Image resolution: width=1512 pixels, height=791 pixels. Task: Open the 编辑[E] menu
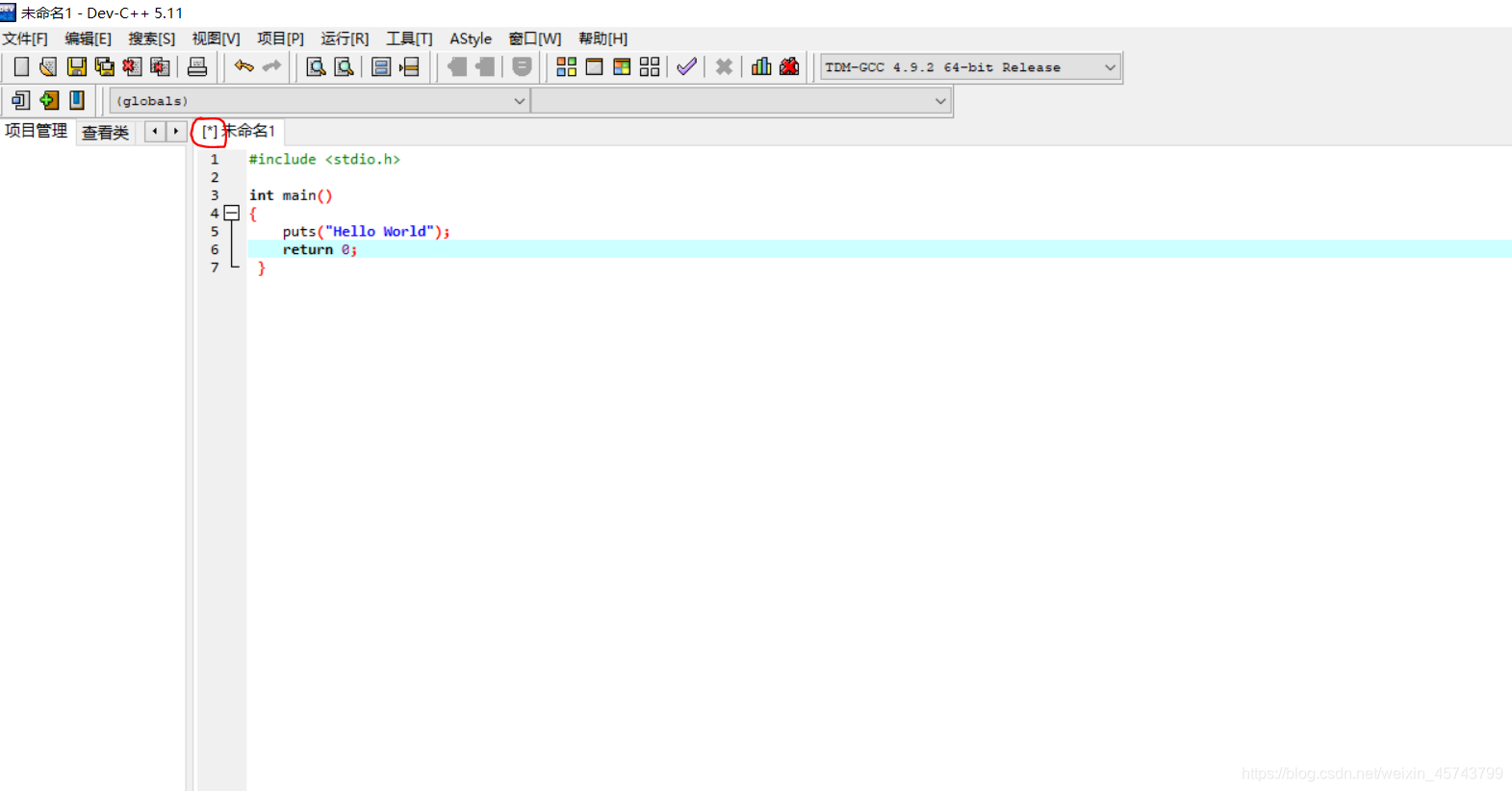point(89,38)
